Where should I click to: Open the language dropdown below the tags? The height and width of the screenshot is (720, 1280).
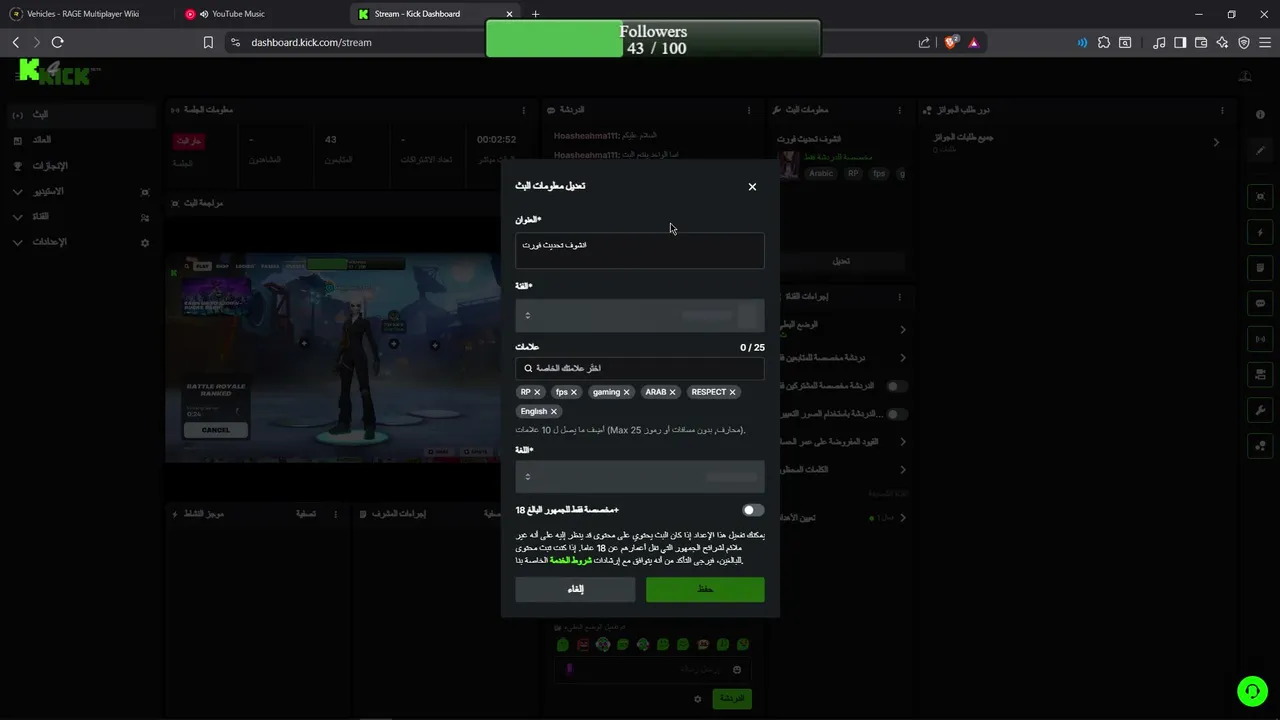(x=640, y=477)
